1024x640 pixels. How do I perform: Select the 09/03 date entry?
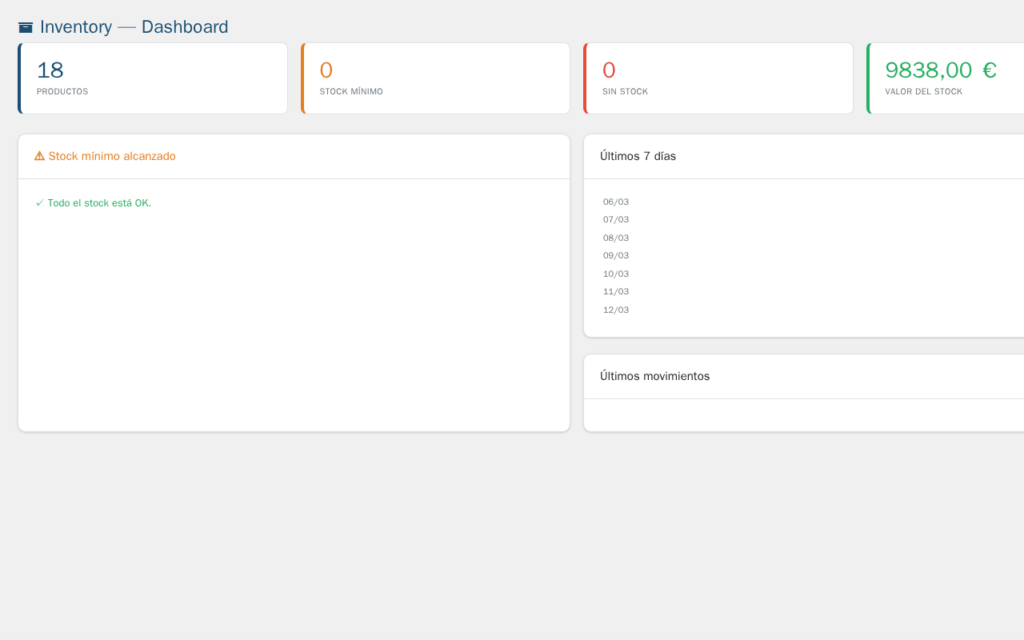616,255
